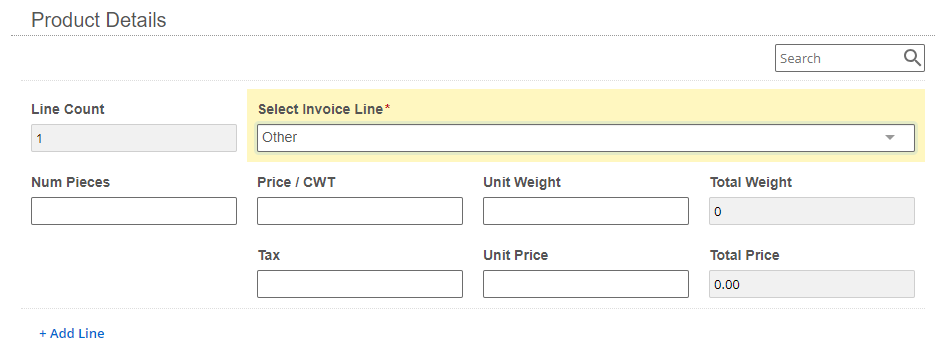Click the Product Details section heading
The width and height of the screenshot is (946, 364).
(98, 20)
